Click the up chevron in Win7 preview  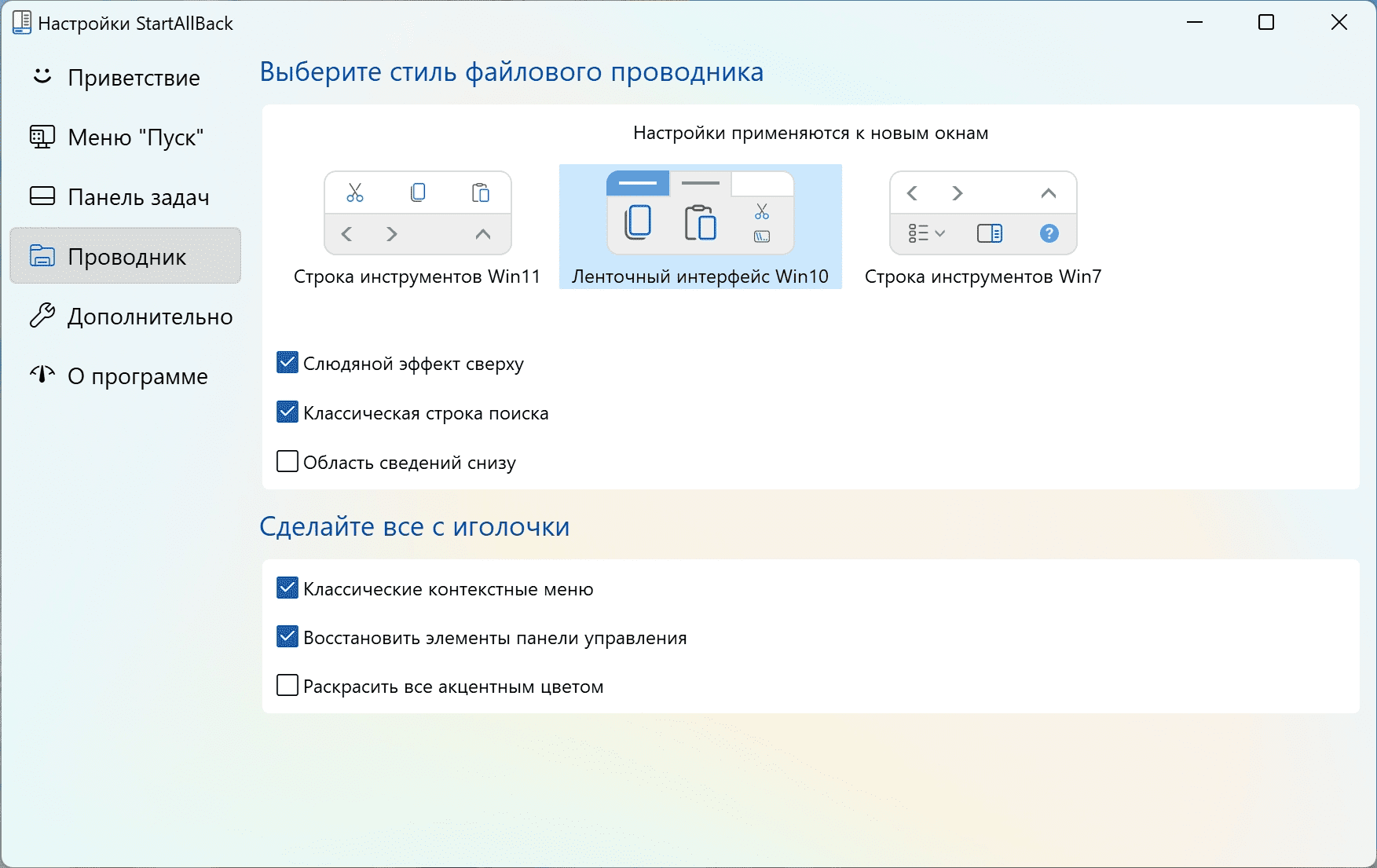click(x=1049, y=192)
